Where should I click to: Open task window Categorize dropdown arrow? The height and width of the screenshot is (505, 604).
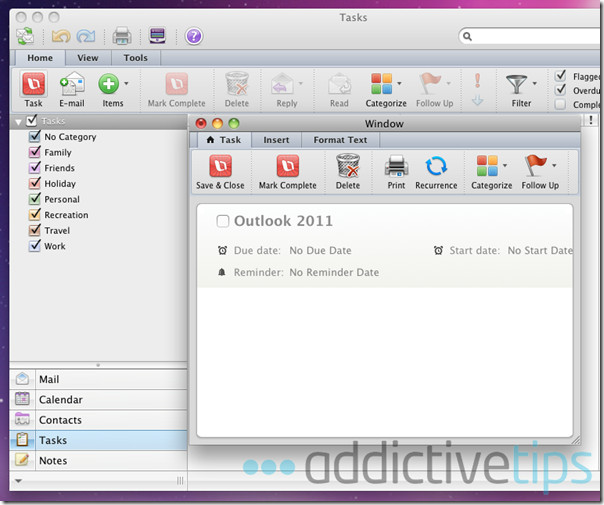505,166
